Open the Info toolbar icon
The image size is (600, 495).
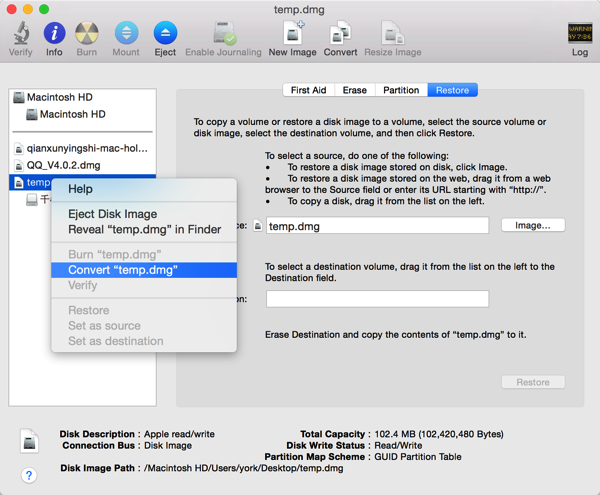pyautogui.click(x=54, y=33)
